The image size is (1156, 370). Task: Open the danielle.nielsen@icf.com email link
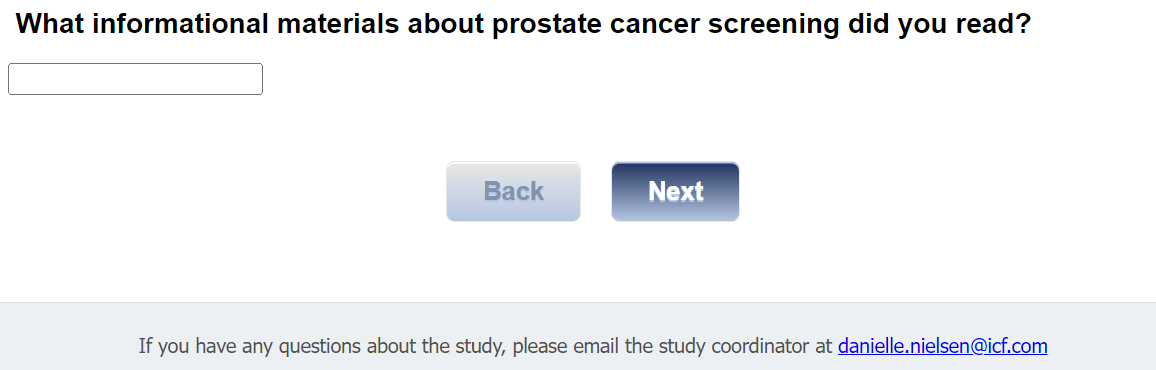click(x=942, y=346)
